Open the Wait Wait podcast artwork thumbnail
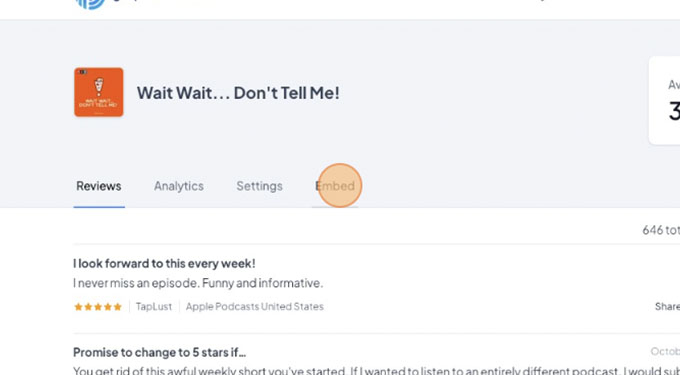Screen dimensions: 680x375 (98, 92)
